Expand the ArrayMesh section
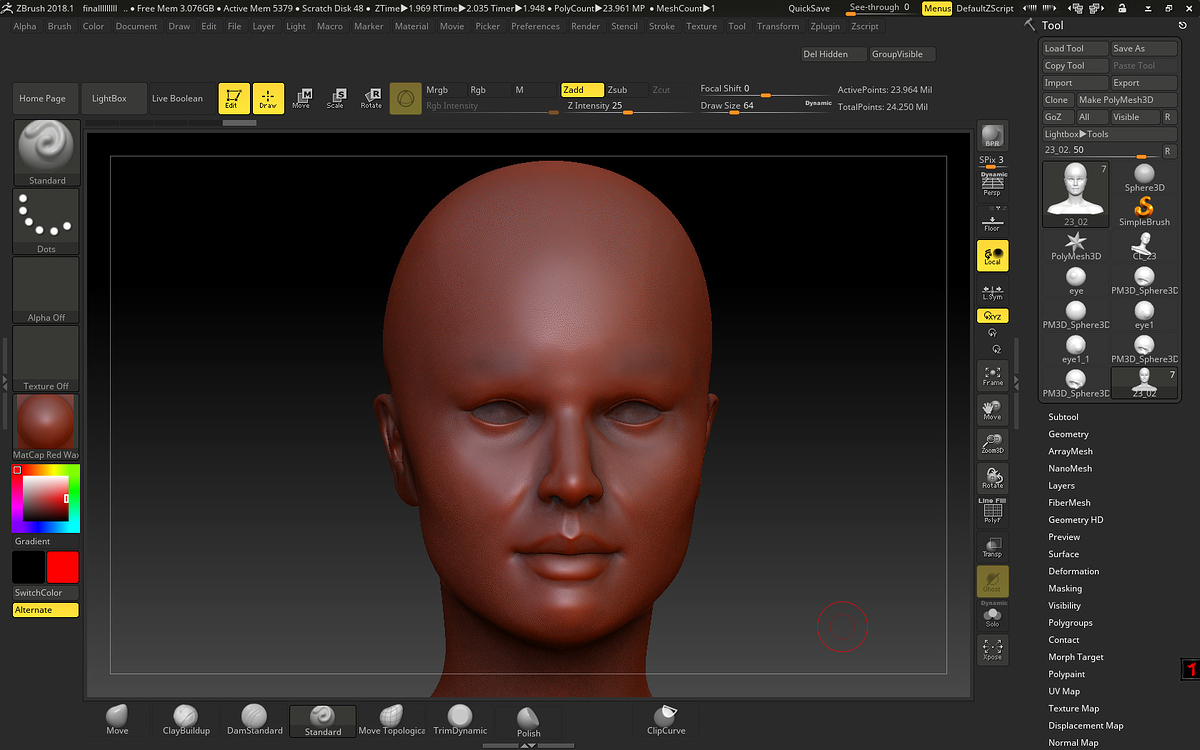This screenshot has width=1200, height=750. point(1070,451)
